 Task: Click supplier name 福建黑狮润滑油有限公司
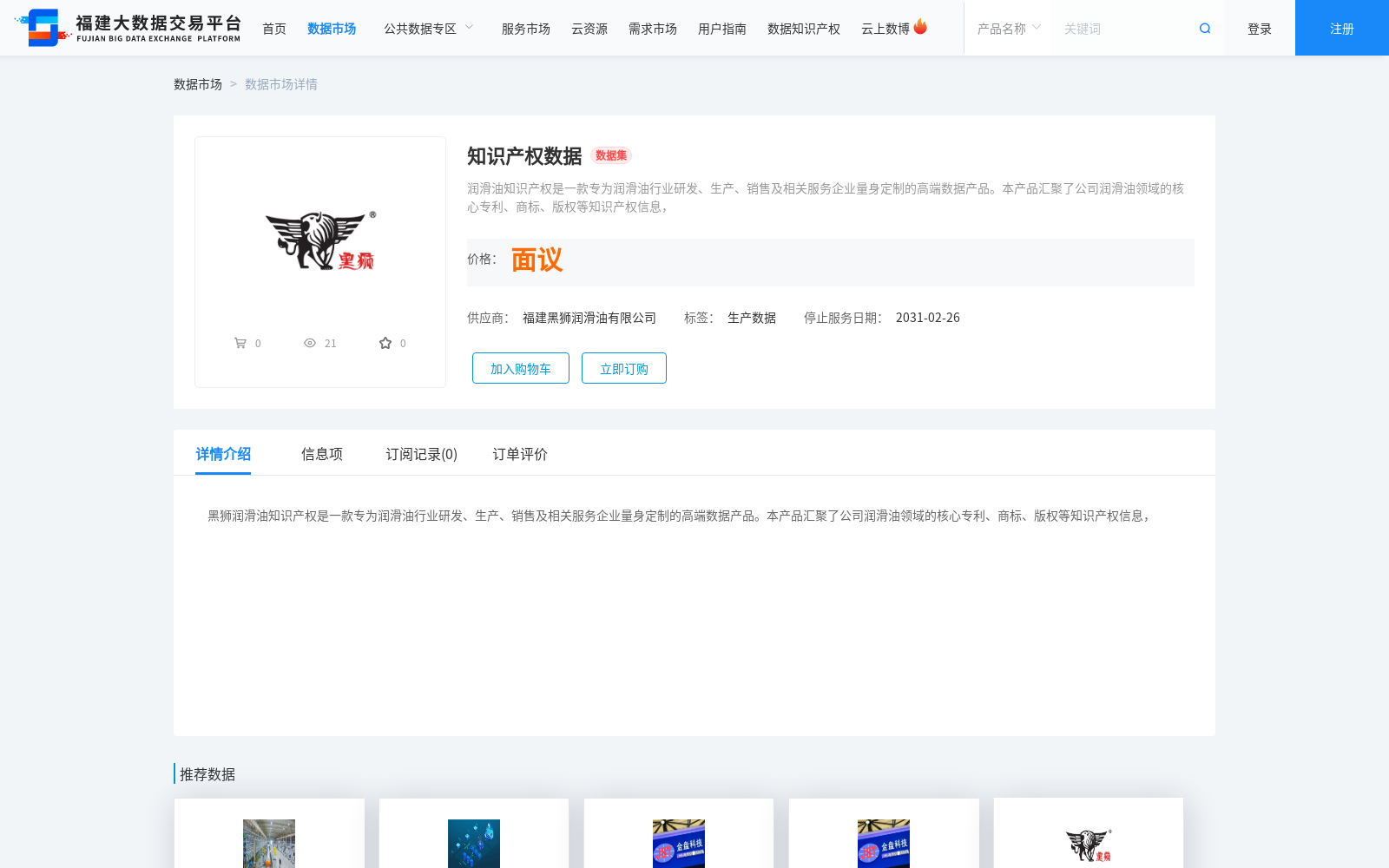tap(589, 318)
